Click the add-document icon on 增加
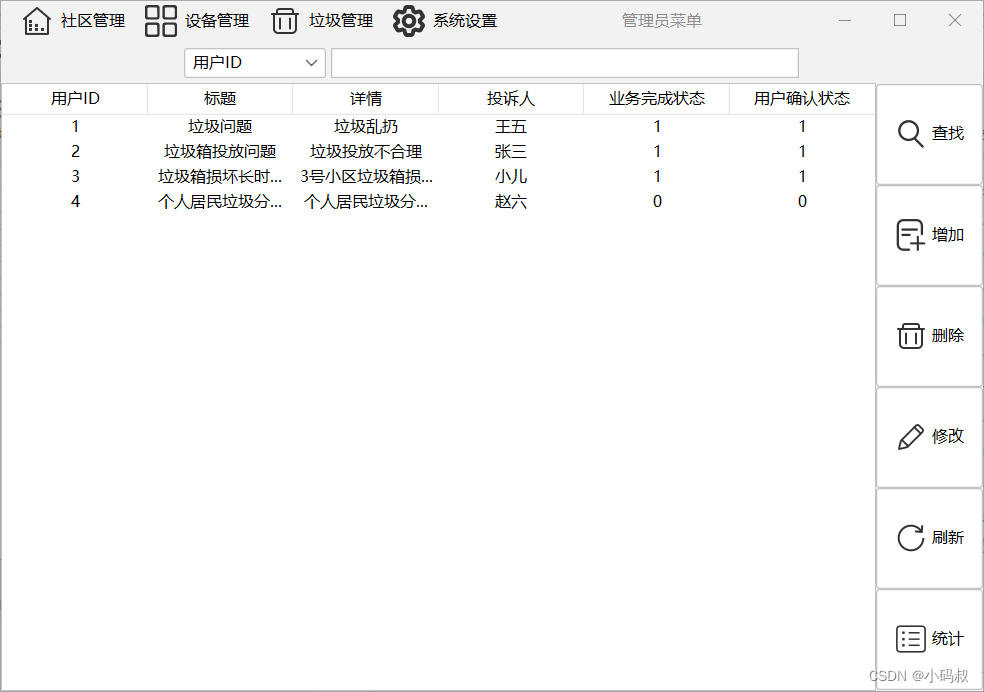Viewport: 984px width, 692px height. (x=910, y=235)
